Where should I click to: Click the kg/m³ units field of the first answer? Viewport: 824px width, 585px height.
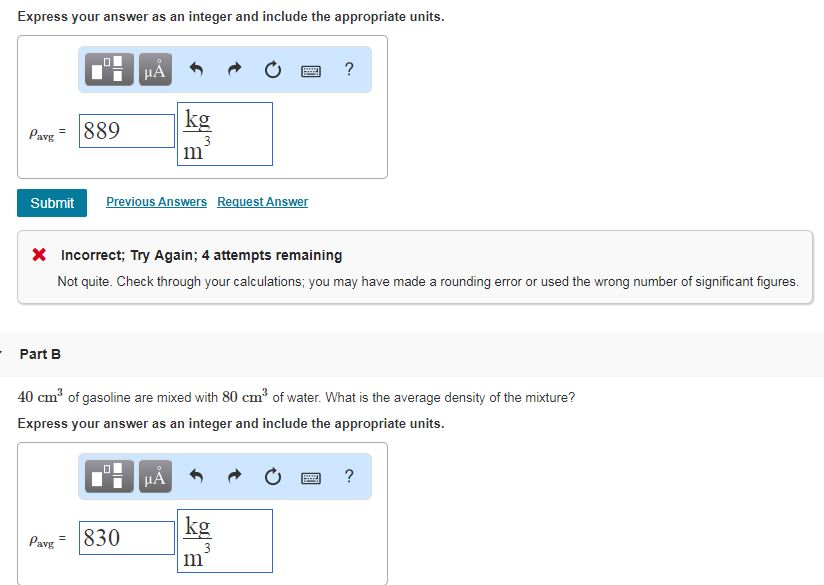click(x=225, y=134)
